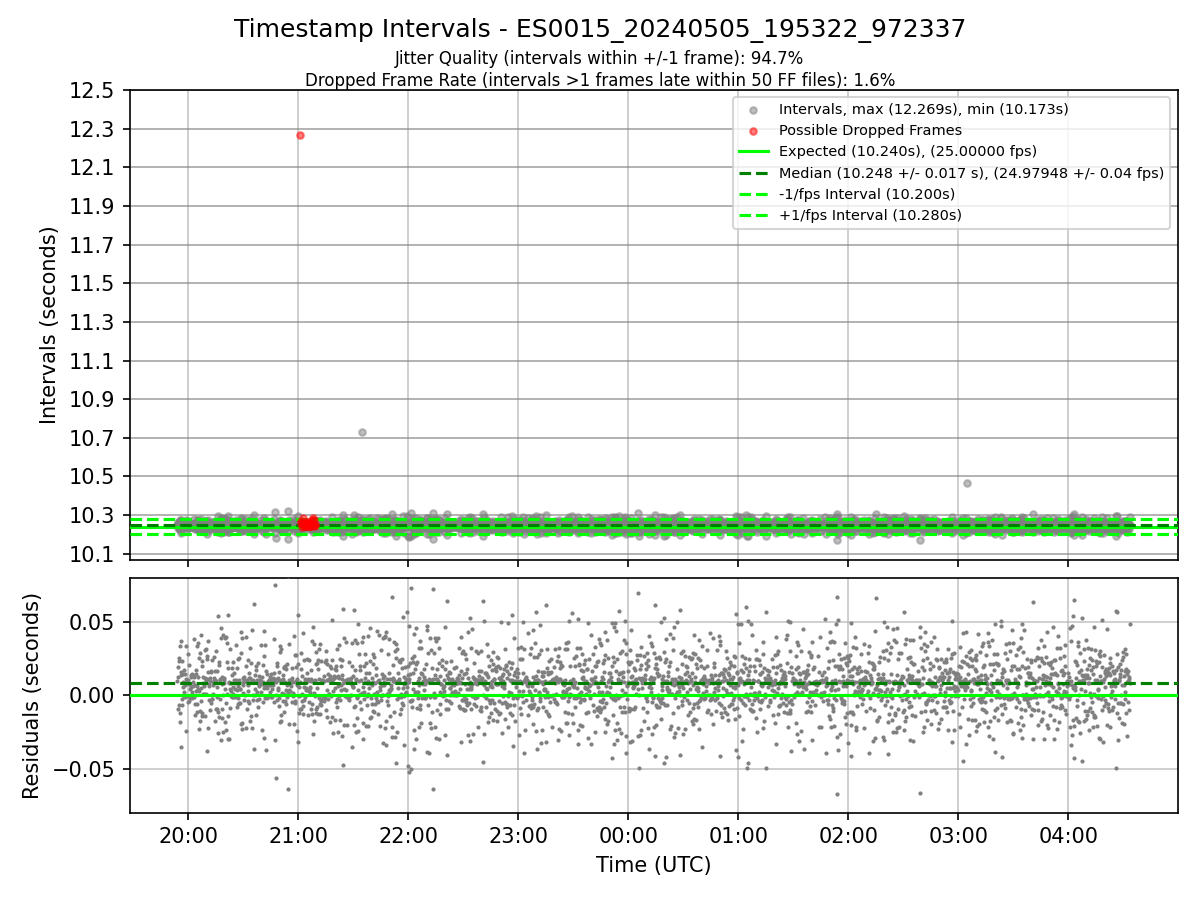Click the '12.1' y-axis tick label

click(x=94, y=168)
